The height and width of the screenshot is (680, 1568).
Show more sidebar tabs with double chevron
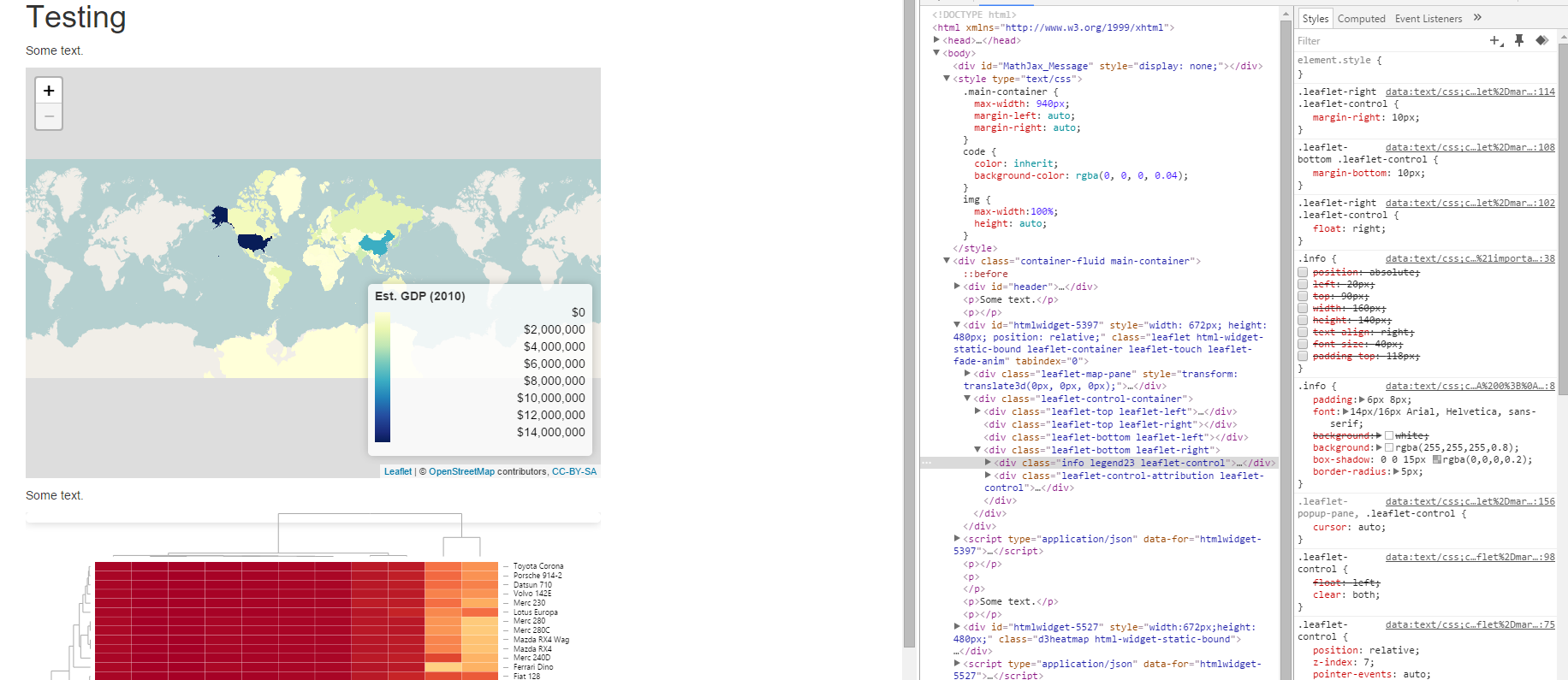pyautogui.click(x=1477, y=18)
